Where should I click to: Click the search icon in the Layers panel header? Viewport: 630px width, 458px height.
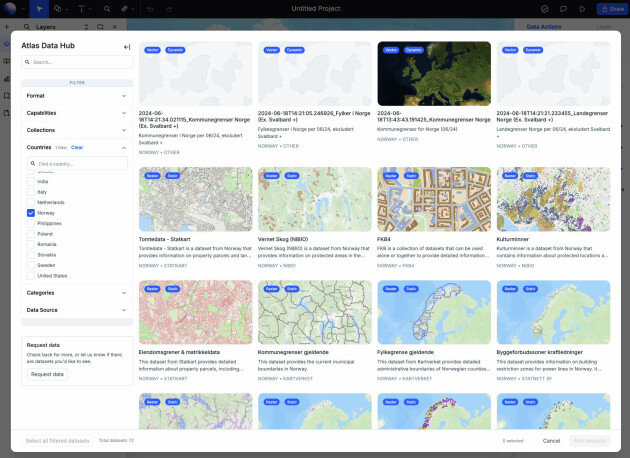pyautogui.click(x=27, y=27)
